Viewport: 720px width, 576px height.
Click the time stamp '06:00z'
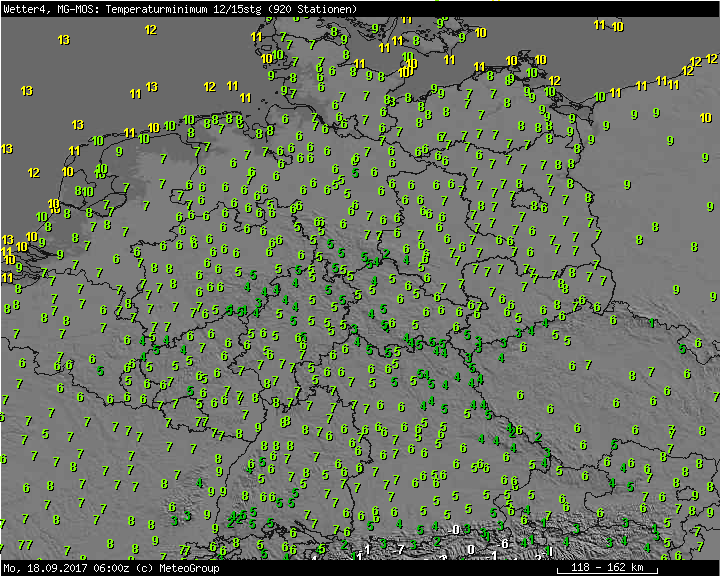[112, 568]
